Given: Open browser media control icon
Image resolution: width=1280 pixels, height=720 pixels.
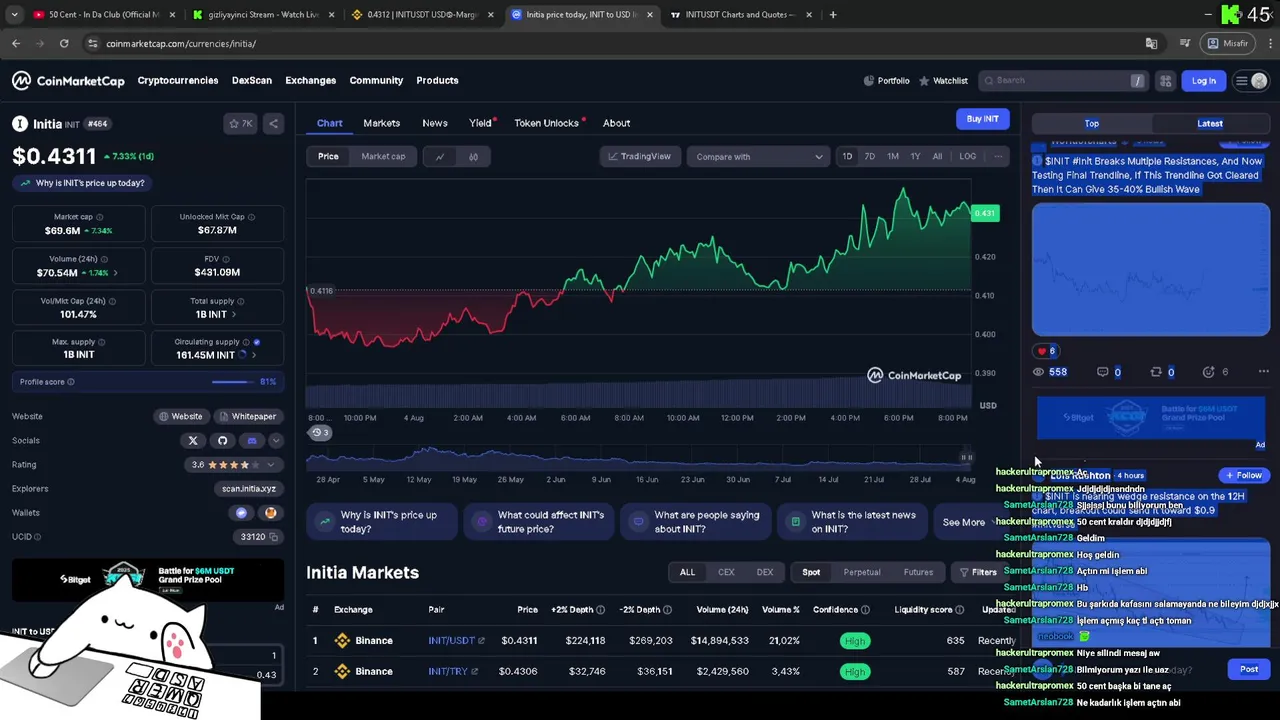Looking at the screenshot, I should coord(1185,43).
